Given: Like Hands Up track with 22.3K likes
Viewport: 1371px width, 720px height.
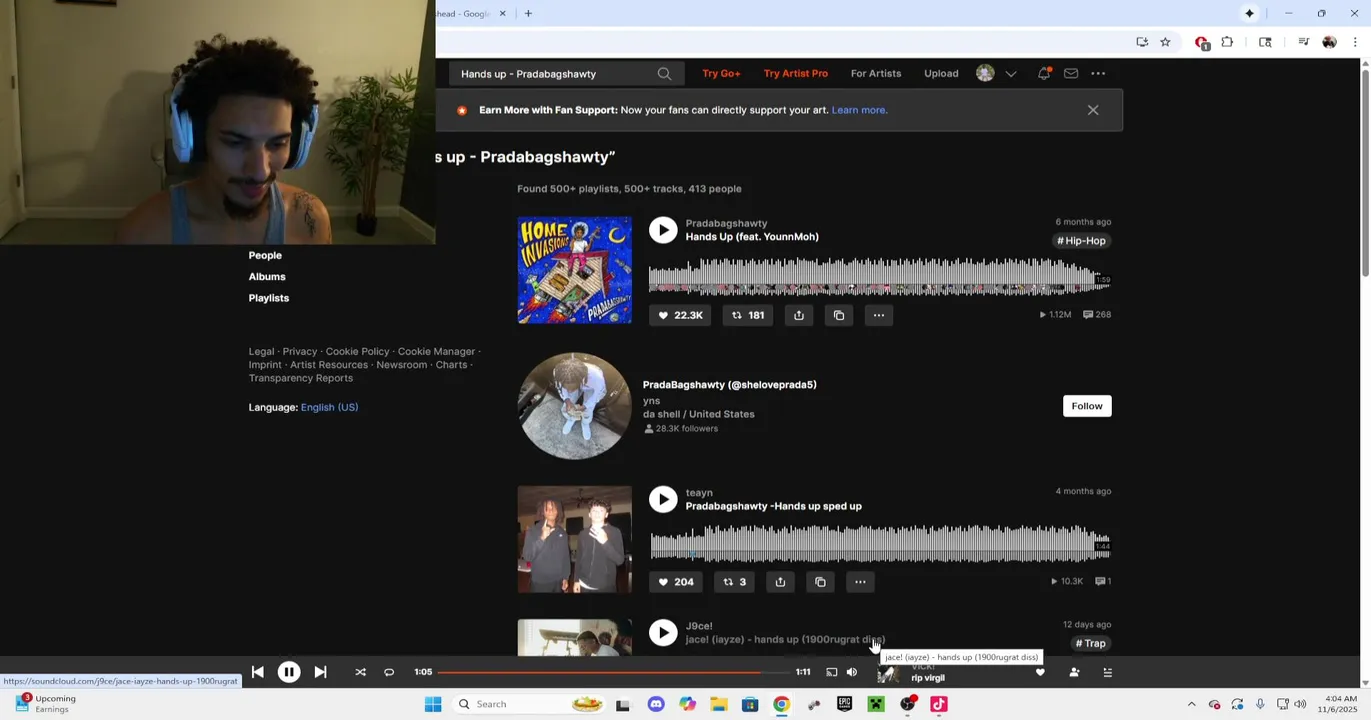Looking at the screenshot, I should (x=680, y=315).
